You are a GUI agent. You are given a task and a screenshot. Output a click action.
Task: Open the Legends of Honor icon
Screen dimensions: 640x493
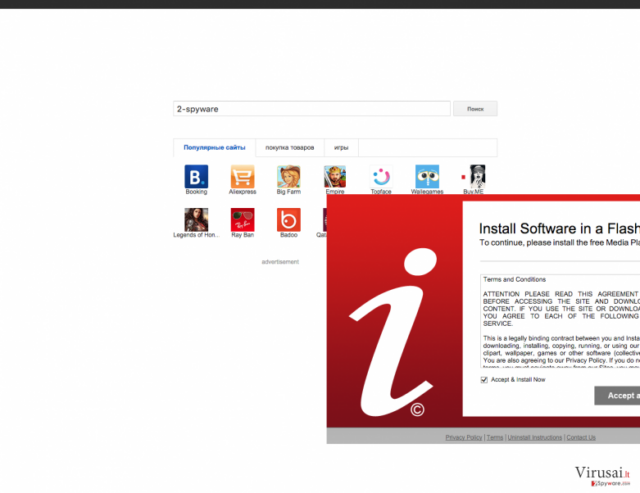(196, 220)
